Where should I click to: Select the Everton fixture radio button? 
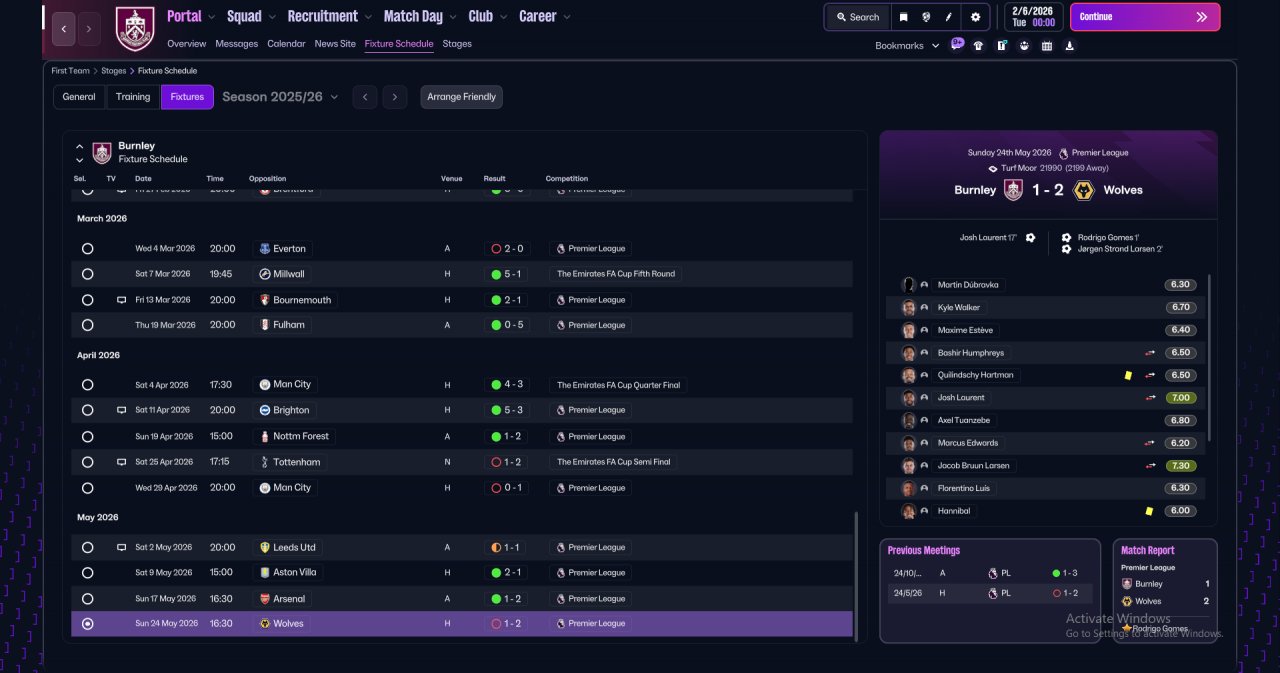pos(88,248)
